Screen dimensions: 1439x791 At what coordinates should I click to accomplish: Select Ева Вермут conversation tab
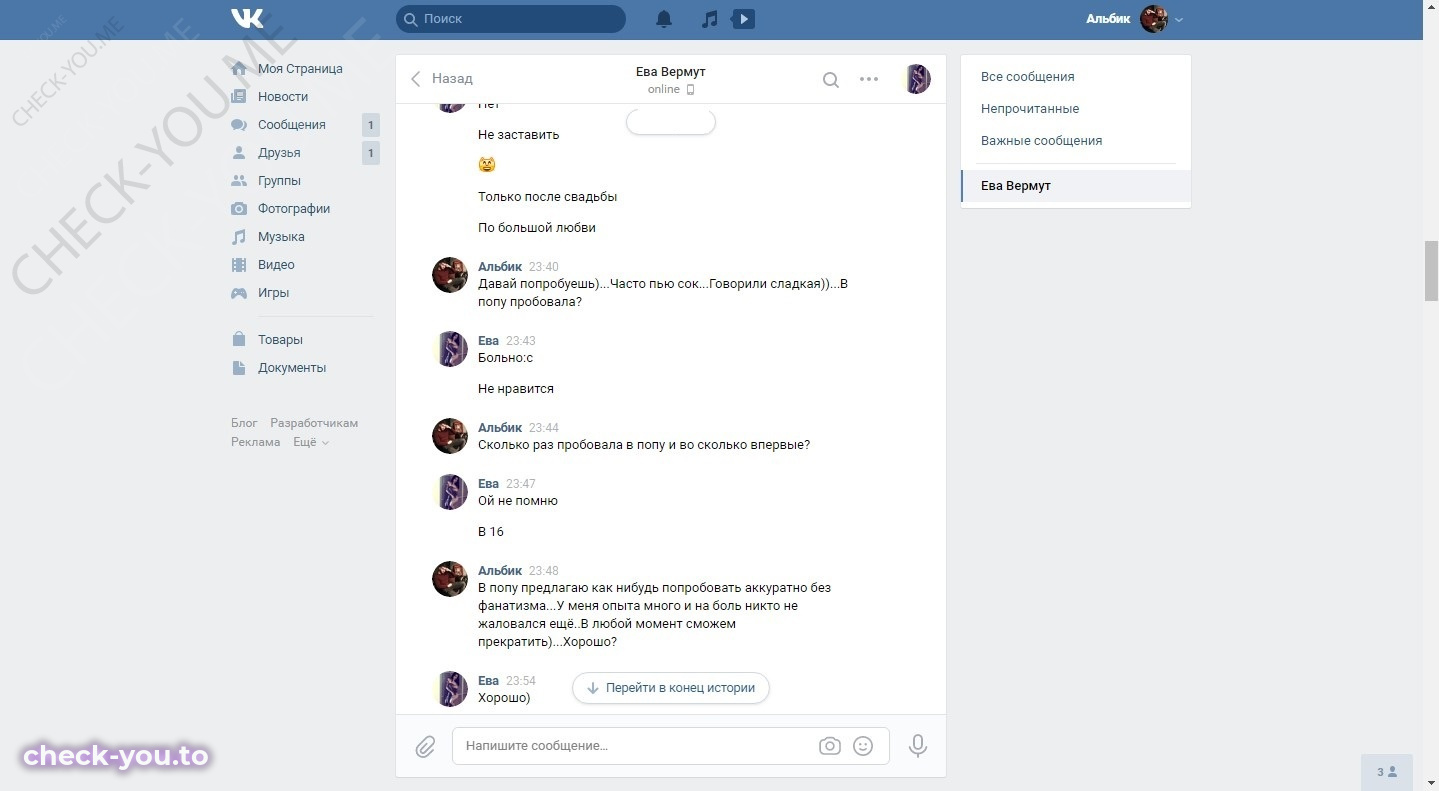pyautogui.click(x=1076, y=186)
